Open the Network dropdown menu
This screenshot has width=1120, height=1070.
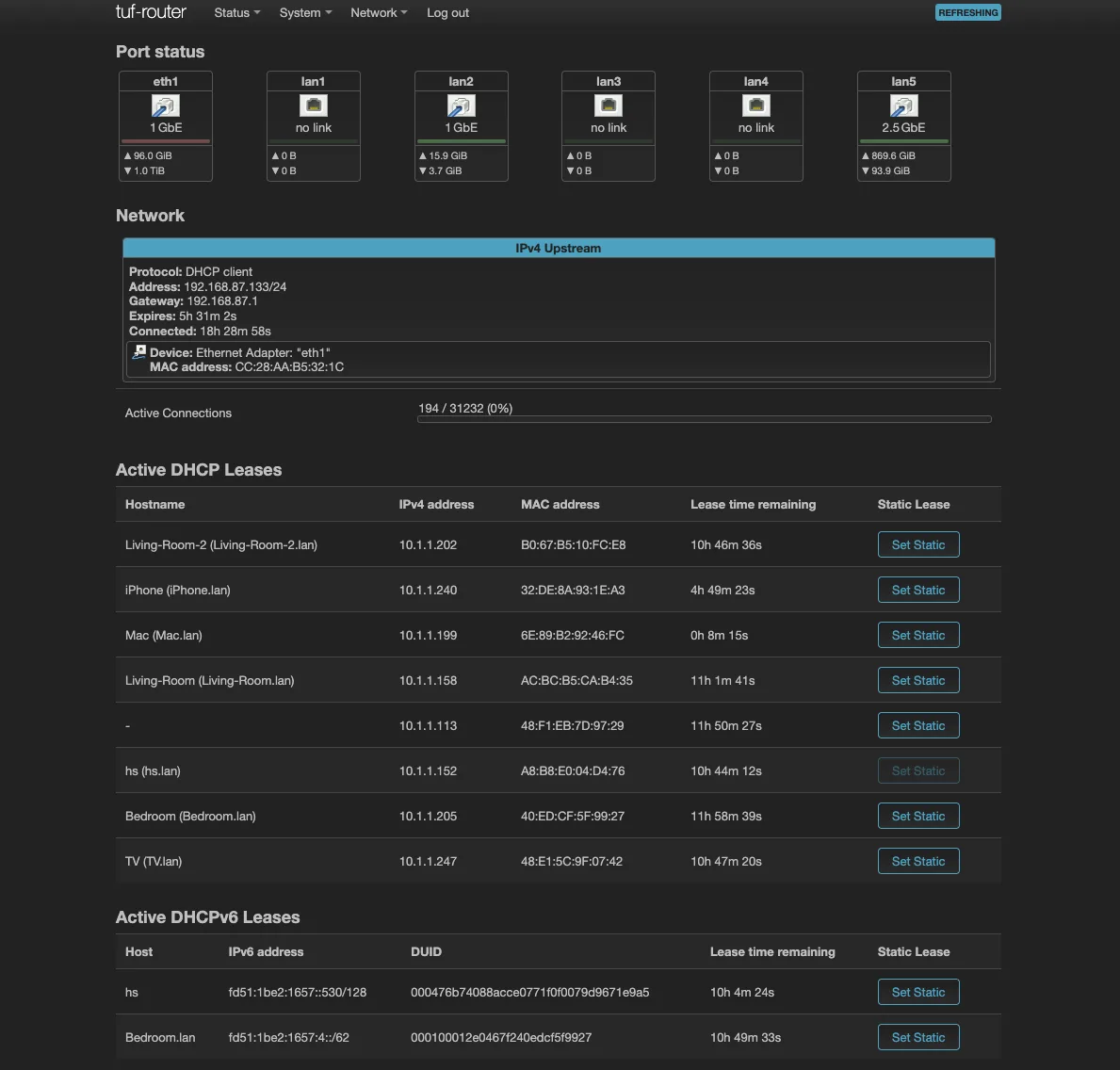[378, 12]
